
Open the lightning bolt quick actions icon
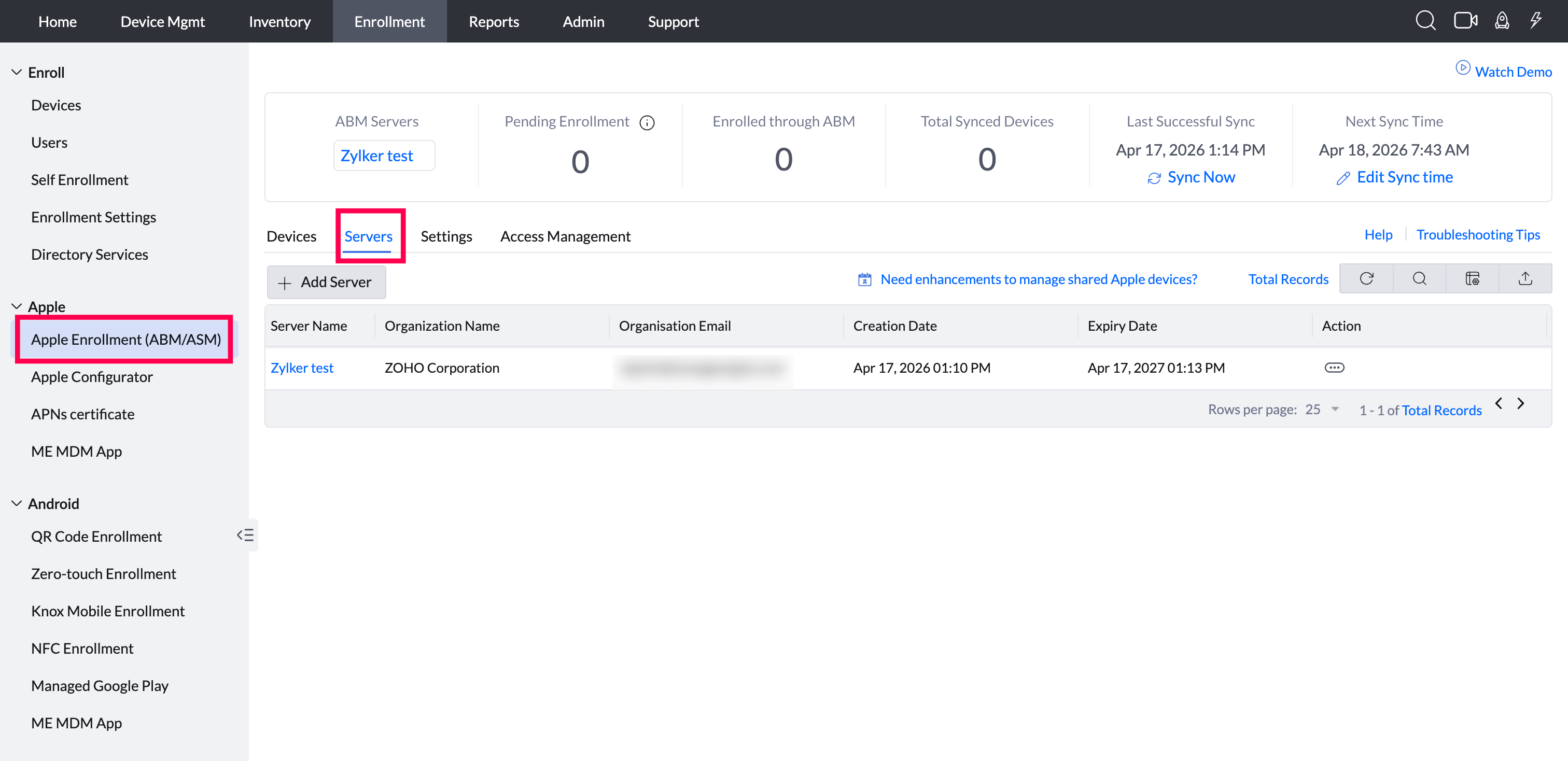[x=1536, y=21]
